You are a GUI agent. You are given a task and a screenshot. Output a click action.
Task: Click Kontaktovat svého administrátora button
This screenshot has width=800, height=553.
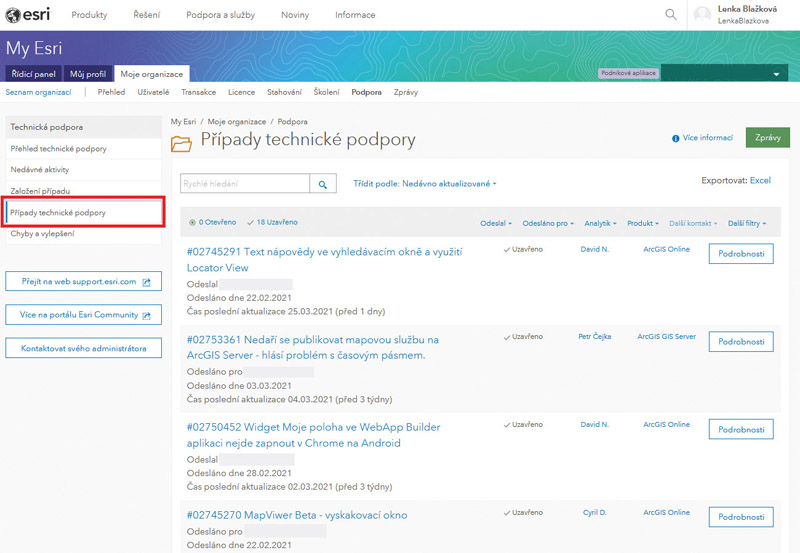point(84,348)
